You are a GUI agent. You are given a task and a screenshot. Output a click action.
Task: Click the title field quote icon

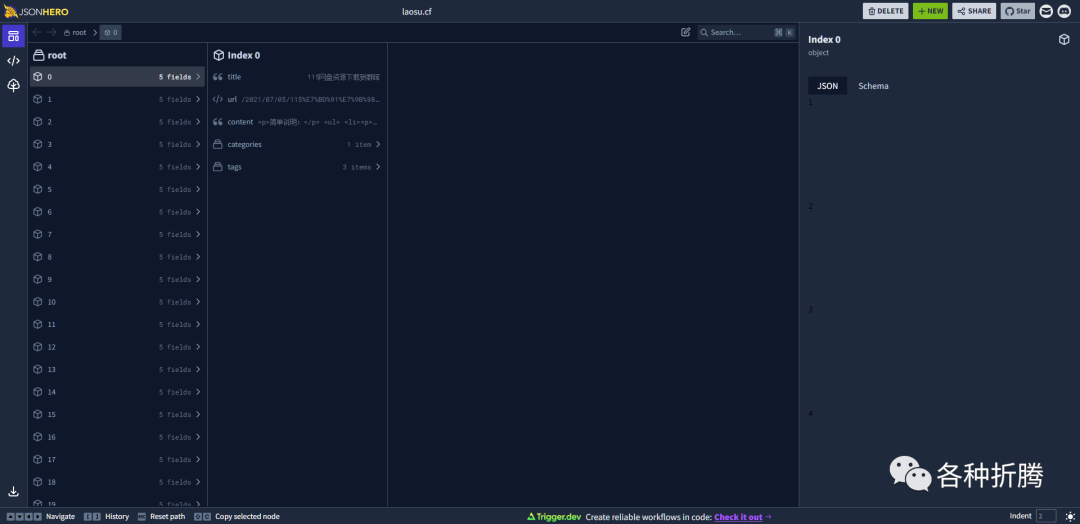pyautogui.click(x=218, y=77)
